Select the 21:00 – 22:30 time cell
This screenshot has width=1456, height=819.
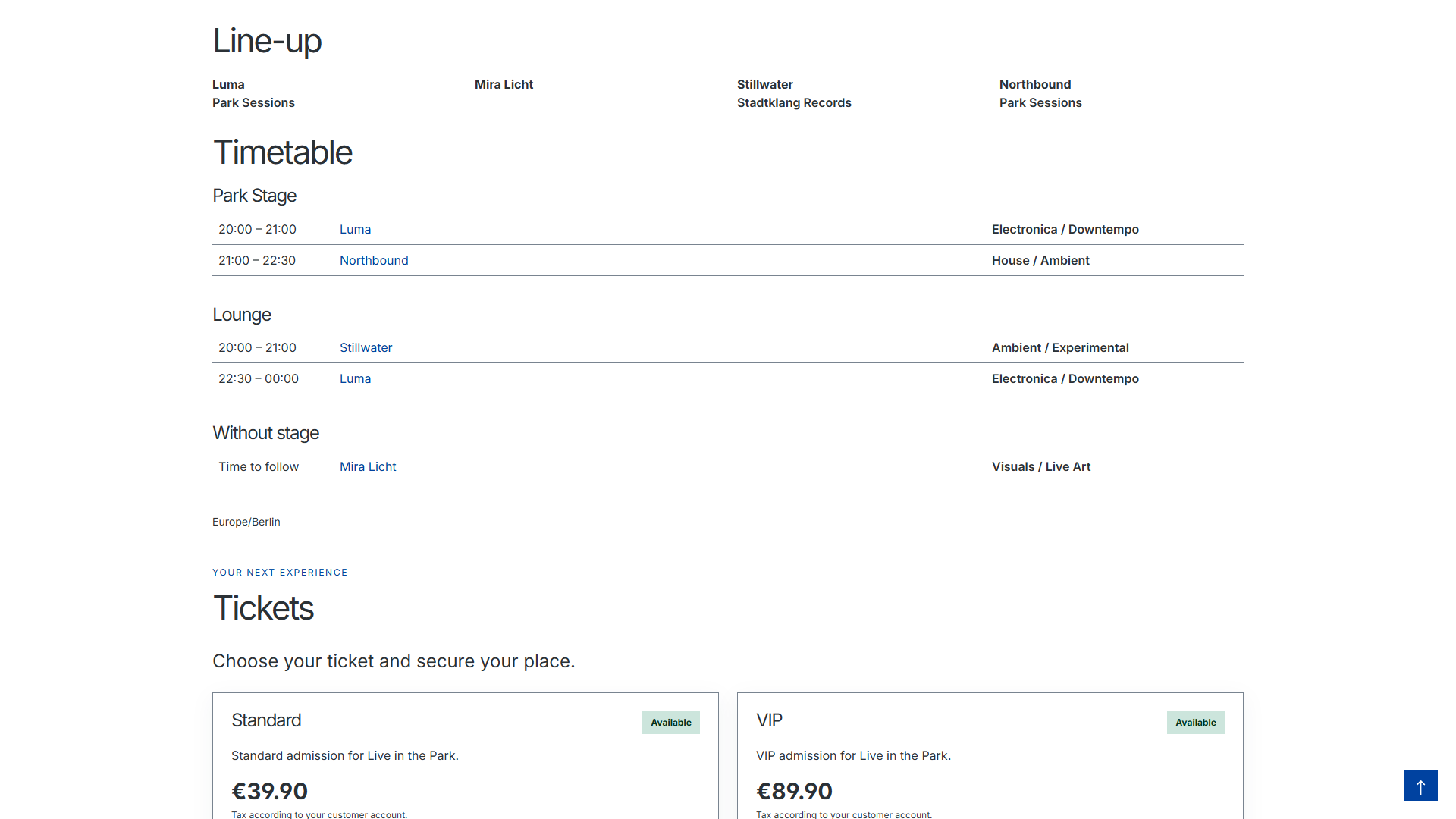pos(257,260)
